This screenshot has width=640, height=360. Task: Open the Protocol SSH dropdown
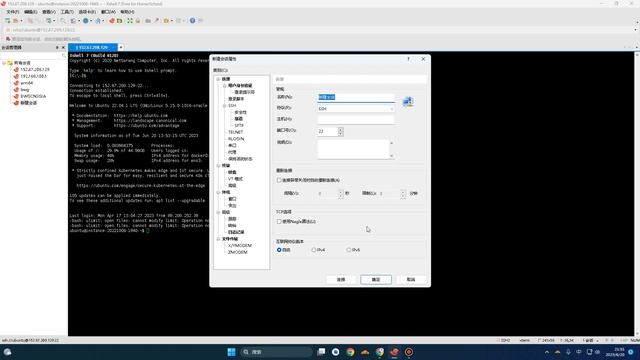point(356,109)
